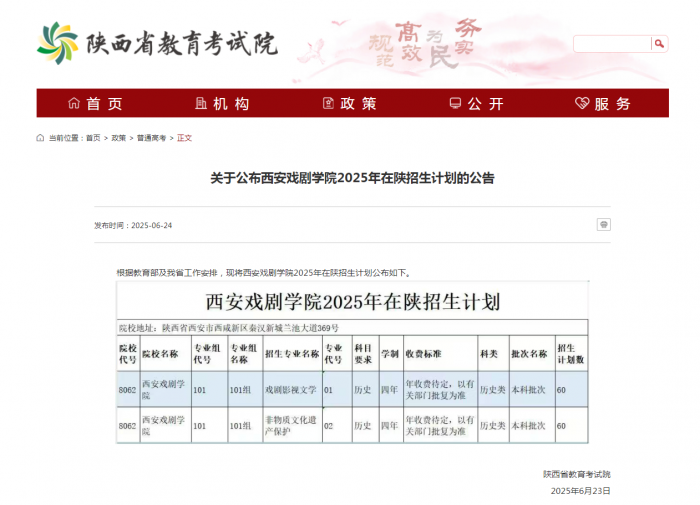The width and height of the screenshot is (700, 505).
Task: Click the print page icon
Action: coord(604,225)
